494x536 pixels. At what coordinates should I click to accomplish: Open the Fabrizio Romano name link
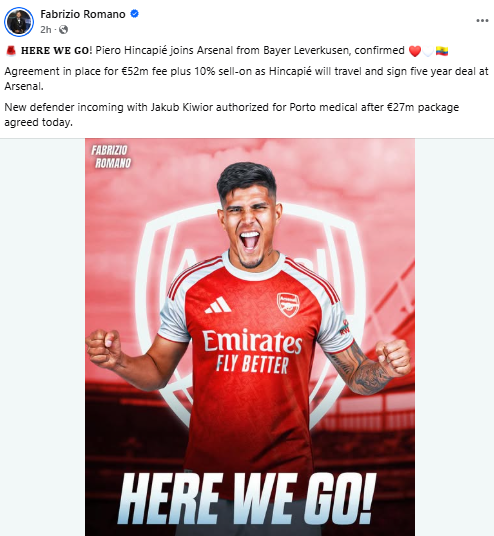[83, 14]
